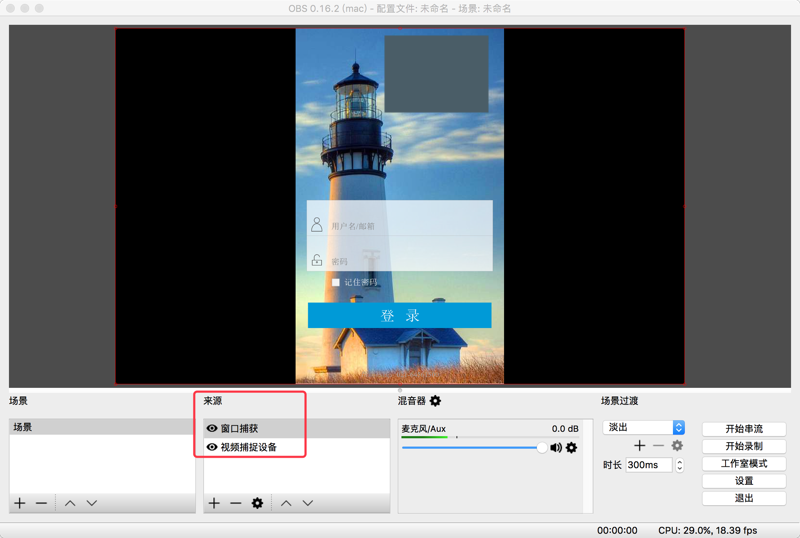Viewport: 800px width, 538px height.
Task: Click 开始串流 button
Action: click(x=744, y=429)
